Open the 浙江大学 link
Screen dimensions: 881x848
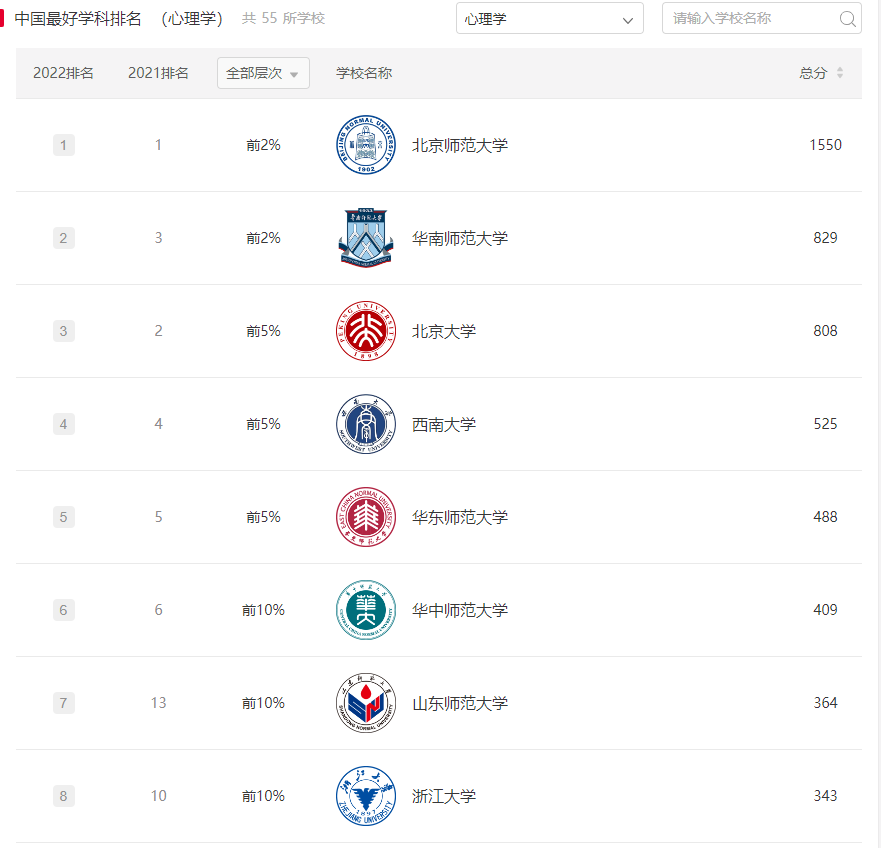tap(443, 796)
